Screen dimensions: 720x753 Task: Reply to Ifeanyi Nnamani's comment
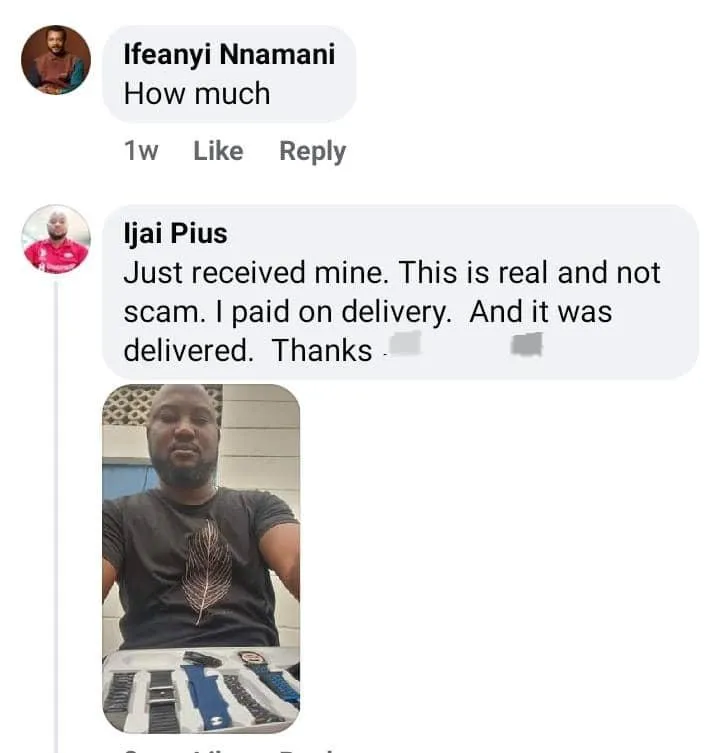(x=312, y=151)
